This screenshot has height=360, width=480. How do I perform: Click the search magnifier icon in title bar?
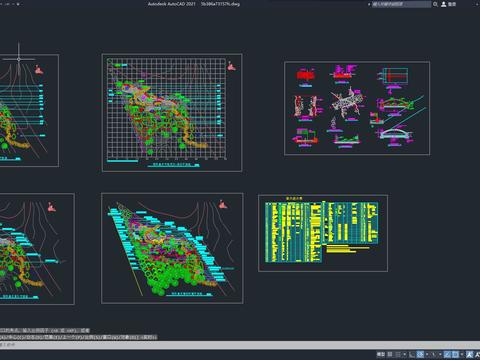click(x=435, y=4)
